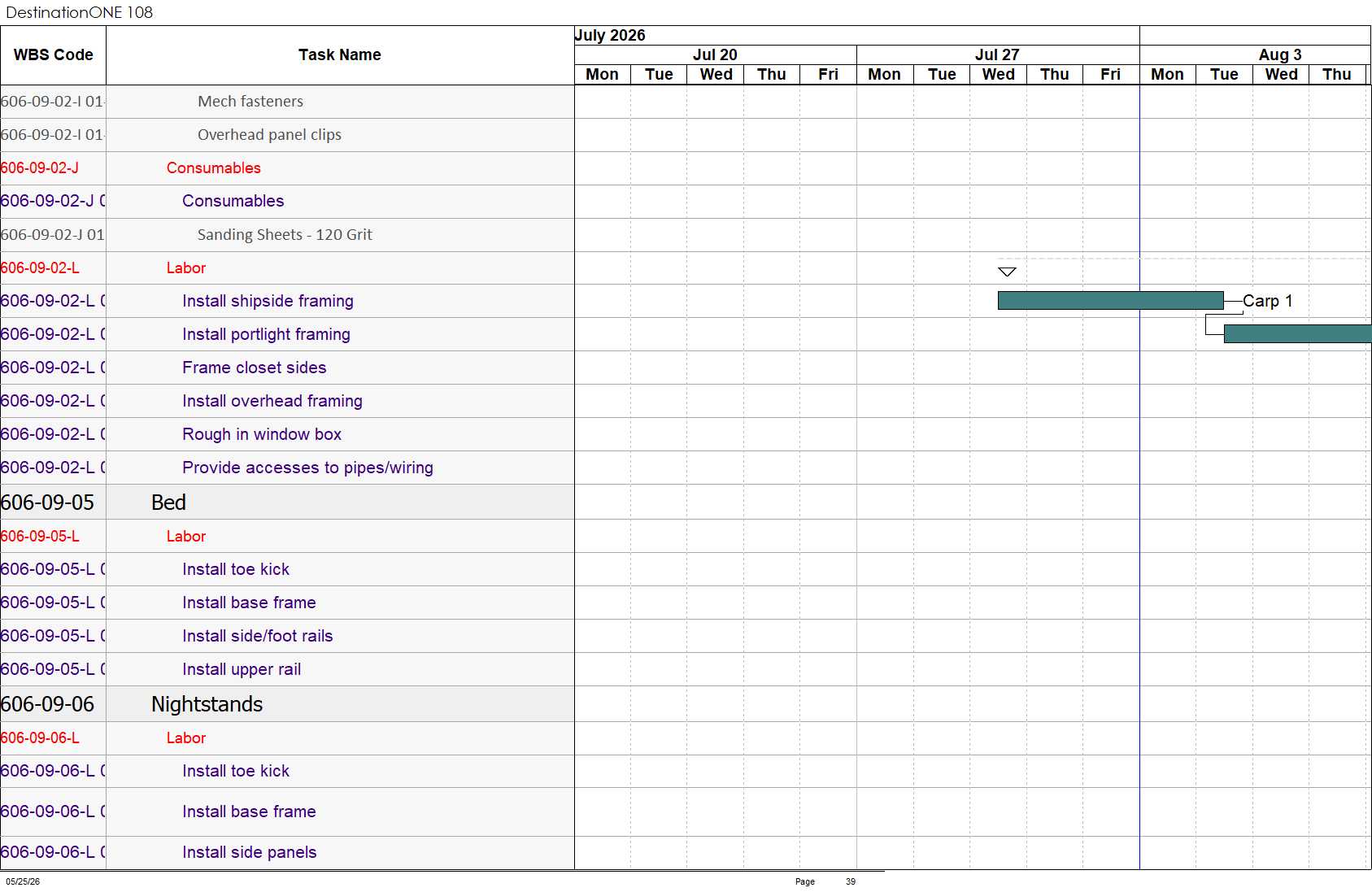Select Install upper rail task

click(x=242, y=669)
